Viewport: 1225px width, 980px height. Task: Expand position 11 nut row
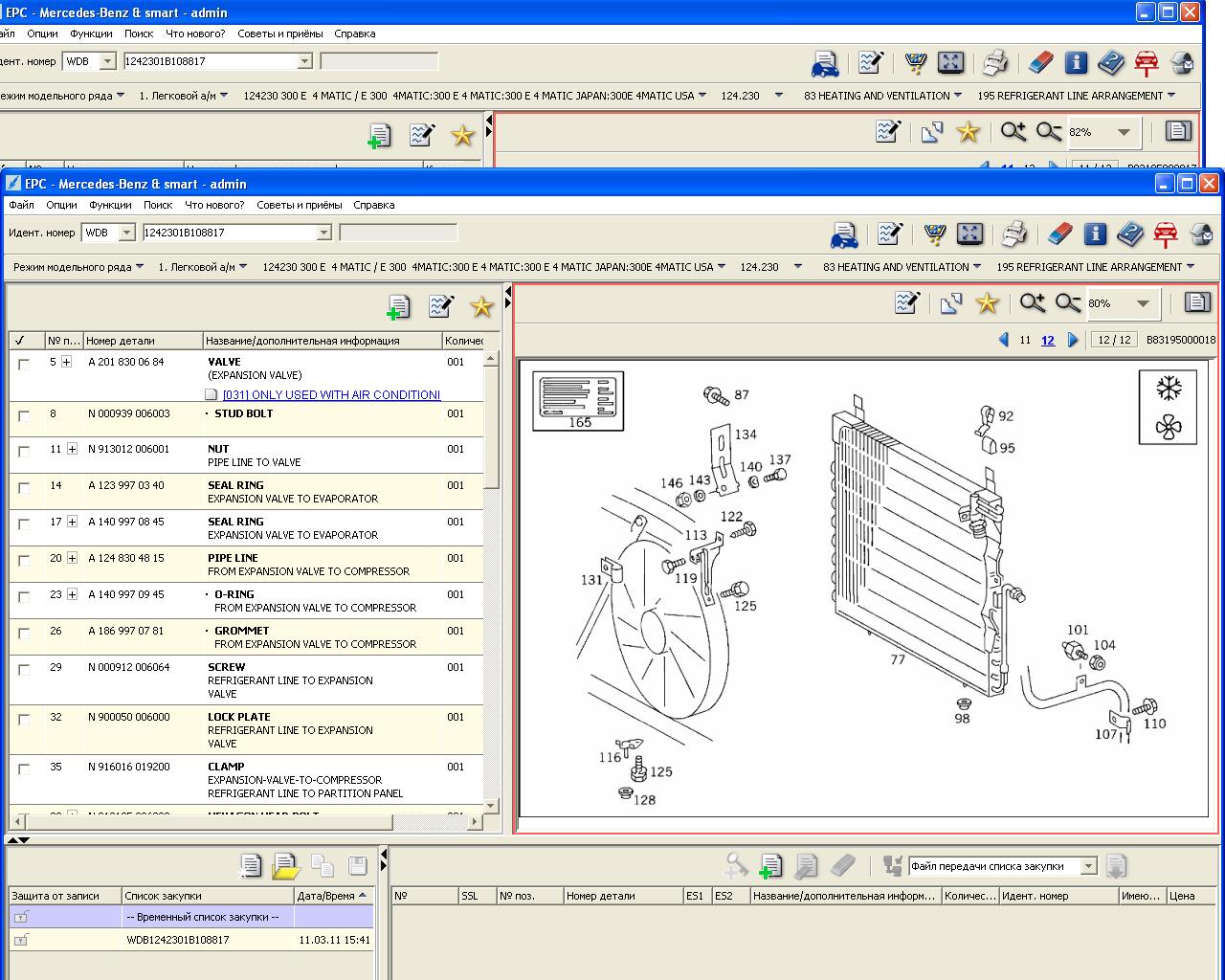pyautogui.click(x=72, y=449)
